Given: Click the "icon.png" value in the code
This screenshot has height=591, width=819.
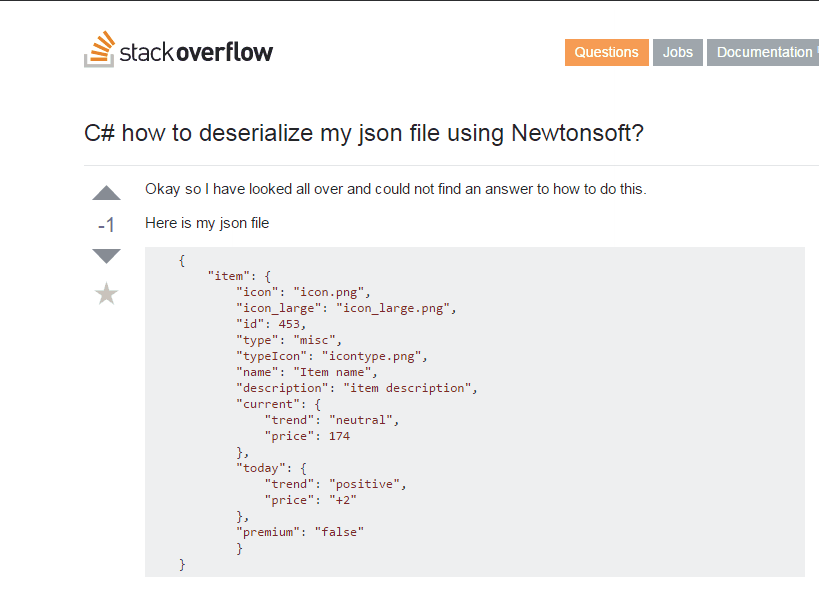Looking at the screenshot, I should pos(332,291).
